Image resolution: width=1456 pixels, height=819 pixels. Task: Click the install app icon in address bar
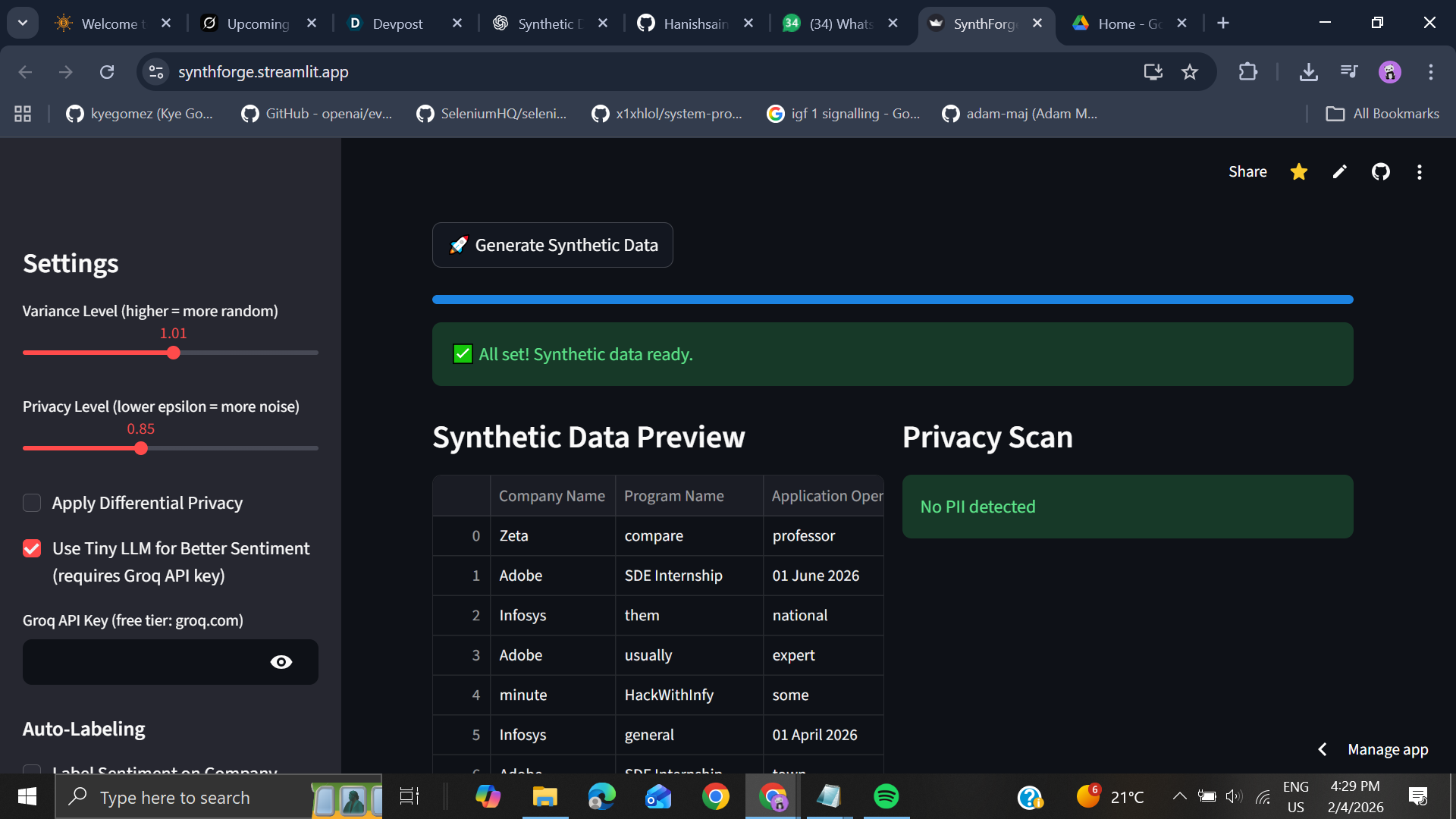click(1153, 72)
